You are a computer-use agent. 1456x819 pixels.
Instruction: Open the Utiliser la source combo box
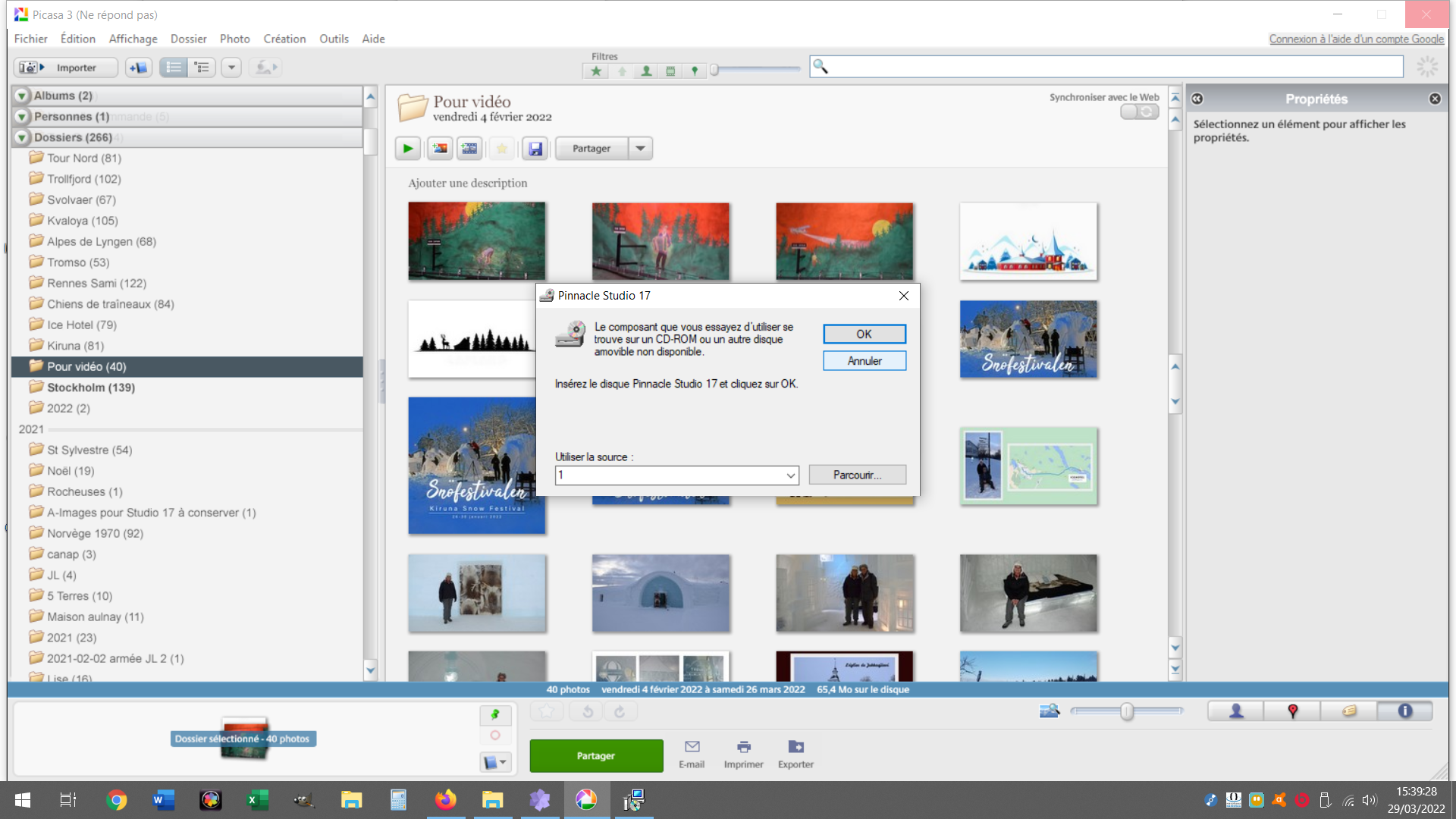tap(677, 475)
